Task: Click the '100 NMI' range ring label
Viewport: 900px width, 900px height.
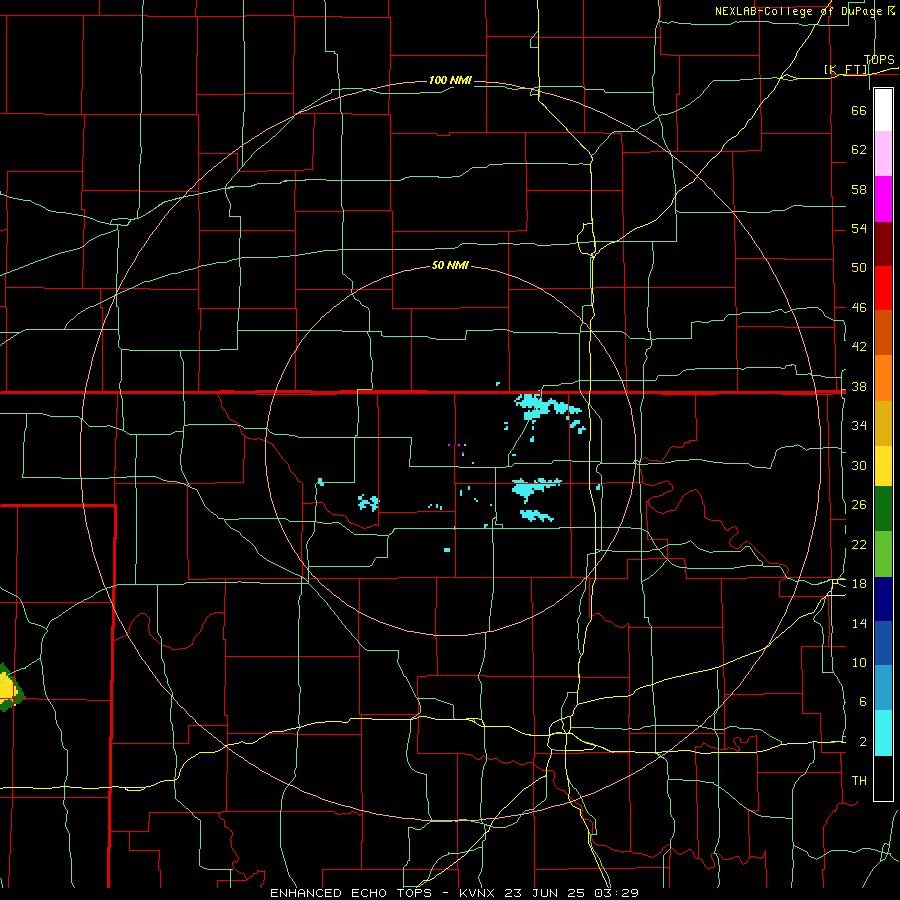Action: 450,80
